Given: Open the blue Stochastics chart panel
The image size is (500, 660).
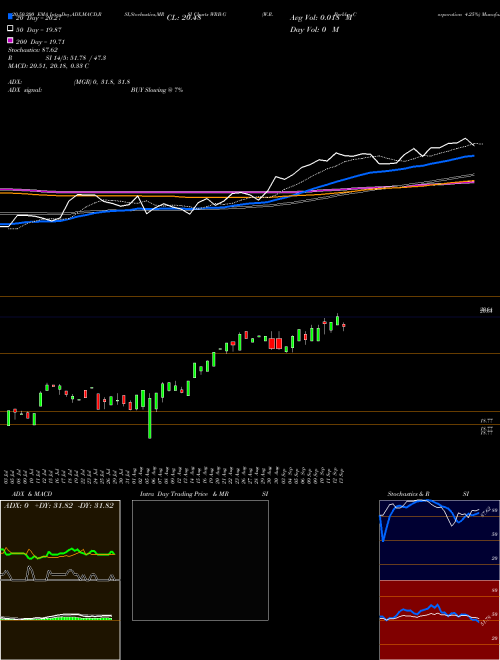Looking at the screenshot, I should (x=439, y=540).
